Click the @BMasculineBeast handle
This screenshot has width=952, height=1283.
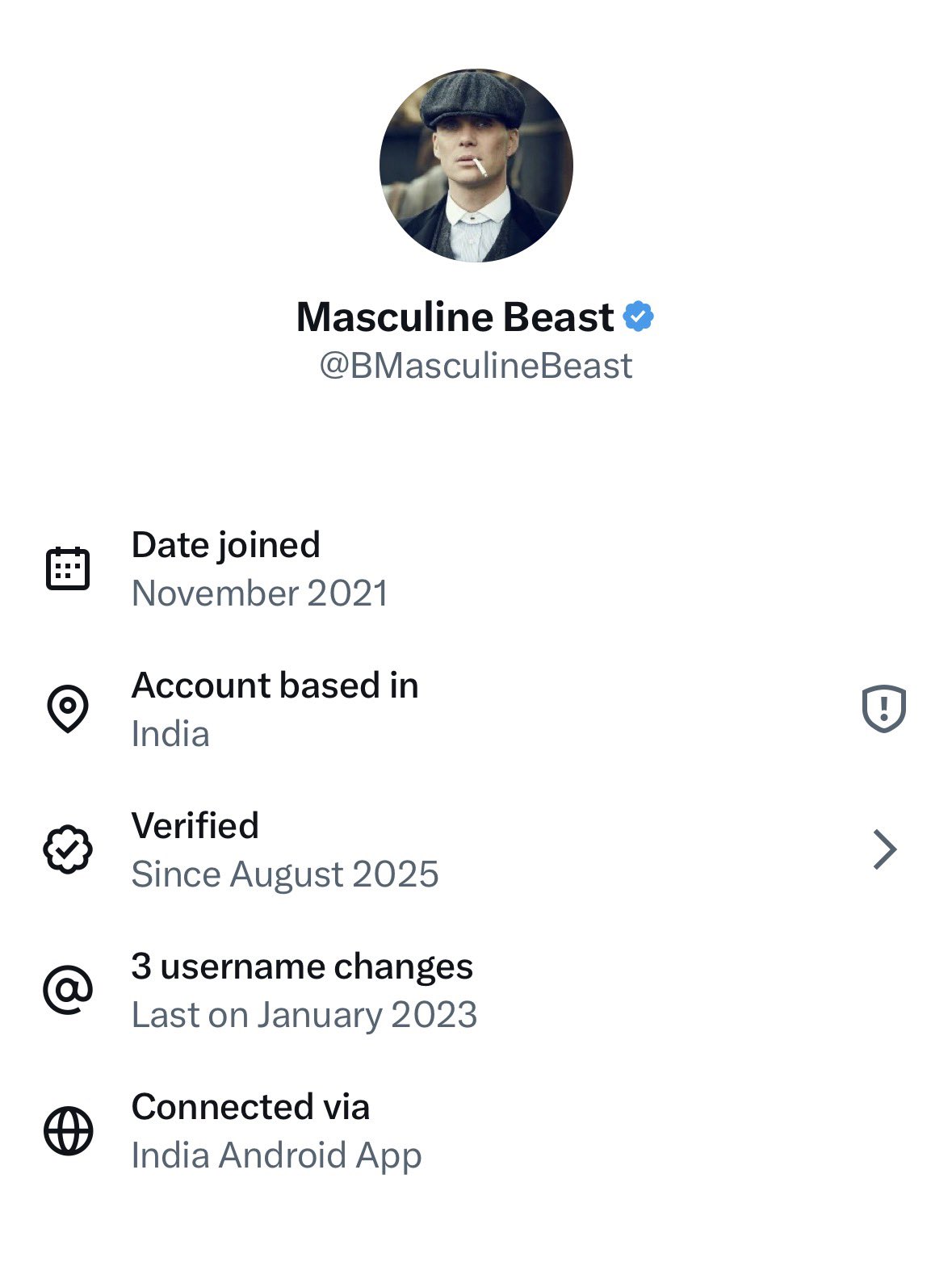476,366
